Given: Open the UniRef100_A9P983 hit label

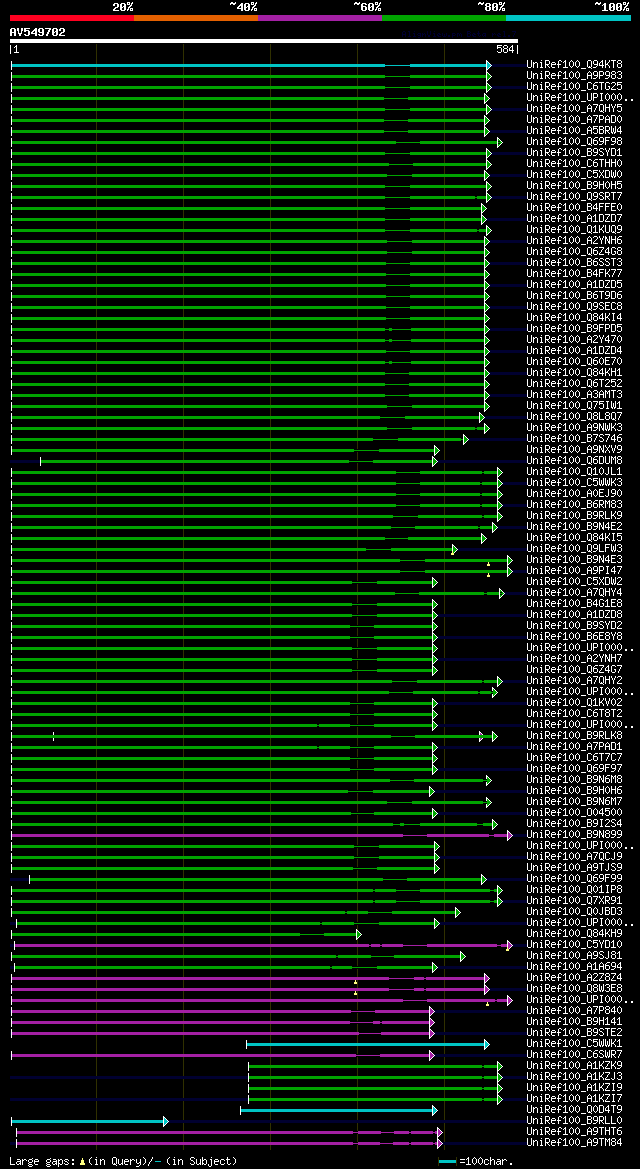Looking at the screenshot, I should 574,75.
